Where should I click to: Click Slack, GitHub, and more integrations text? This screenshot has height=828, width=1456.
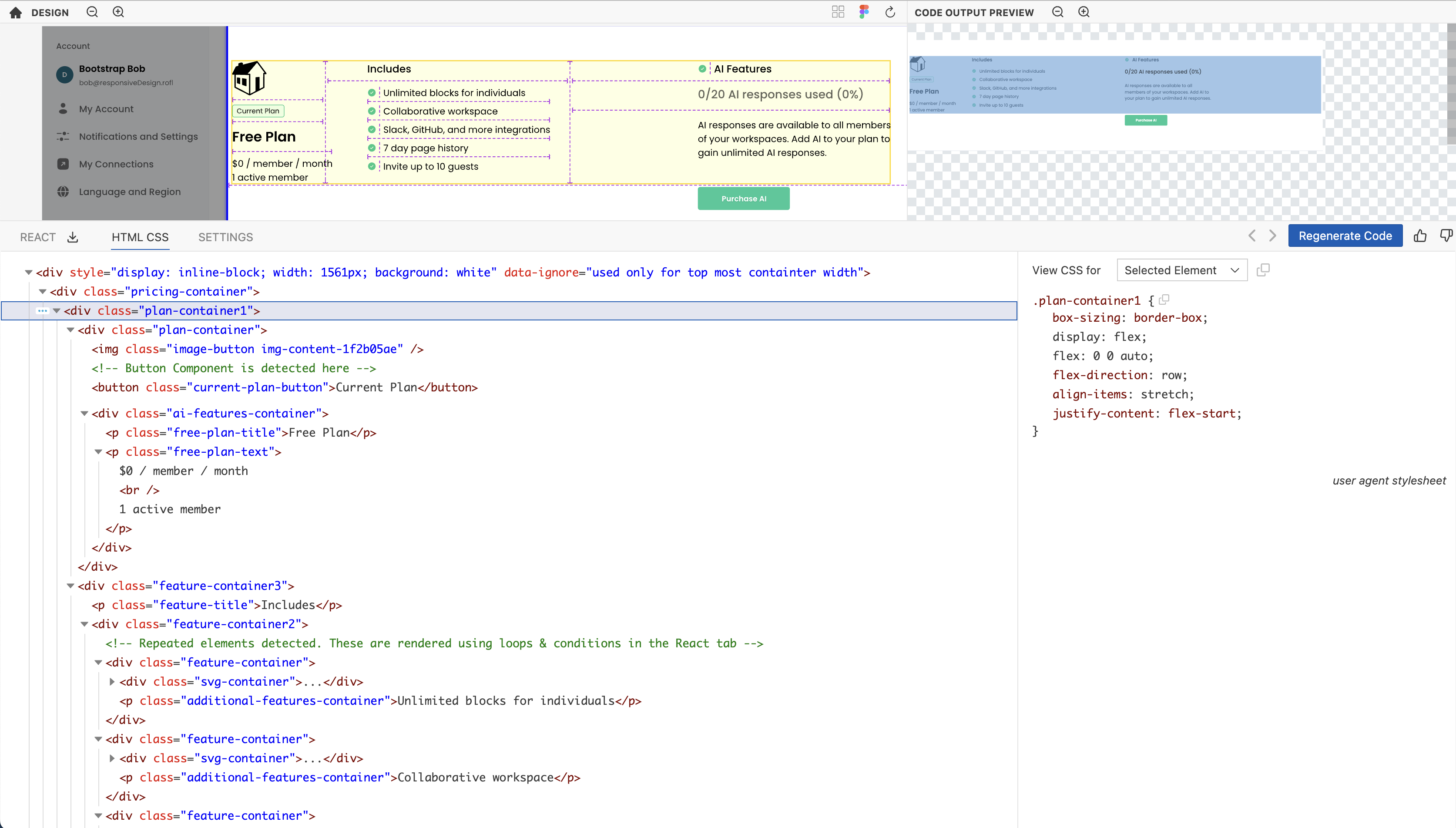click(466, 130)
